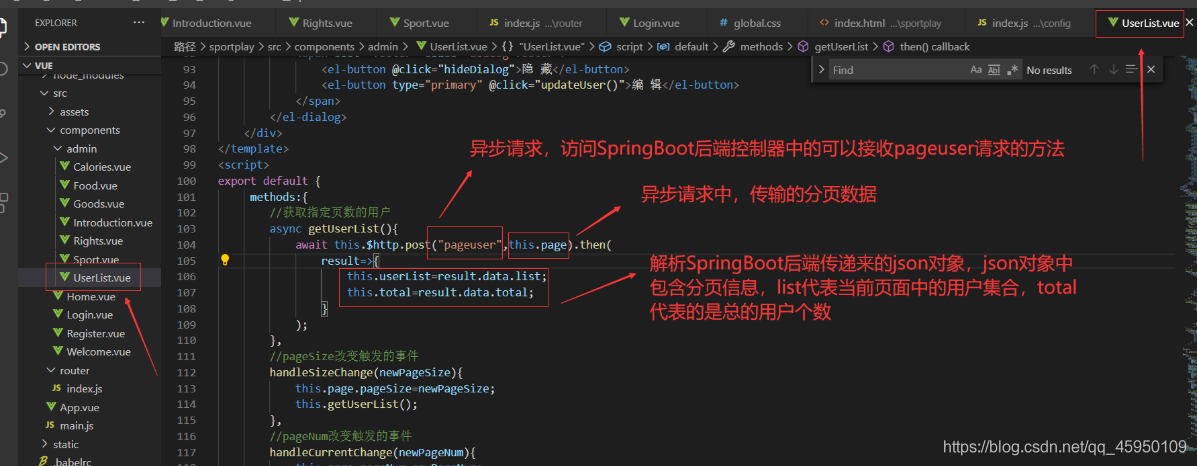This screenshot has height=466, width=1197.
Task: Switch to the global.css editor tab
Action: tap(750, 23)
